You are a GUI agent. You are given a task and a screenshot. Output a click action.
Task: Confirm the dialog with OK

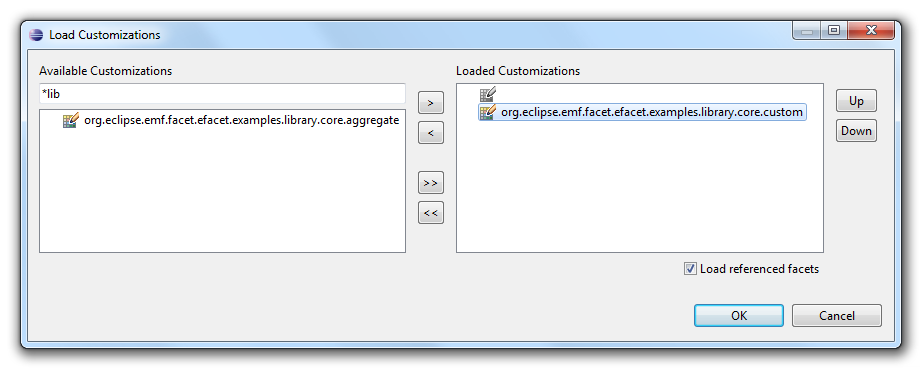739,316
